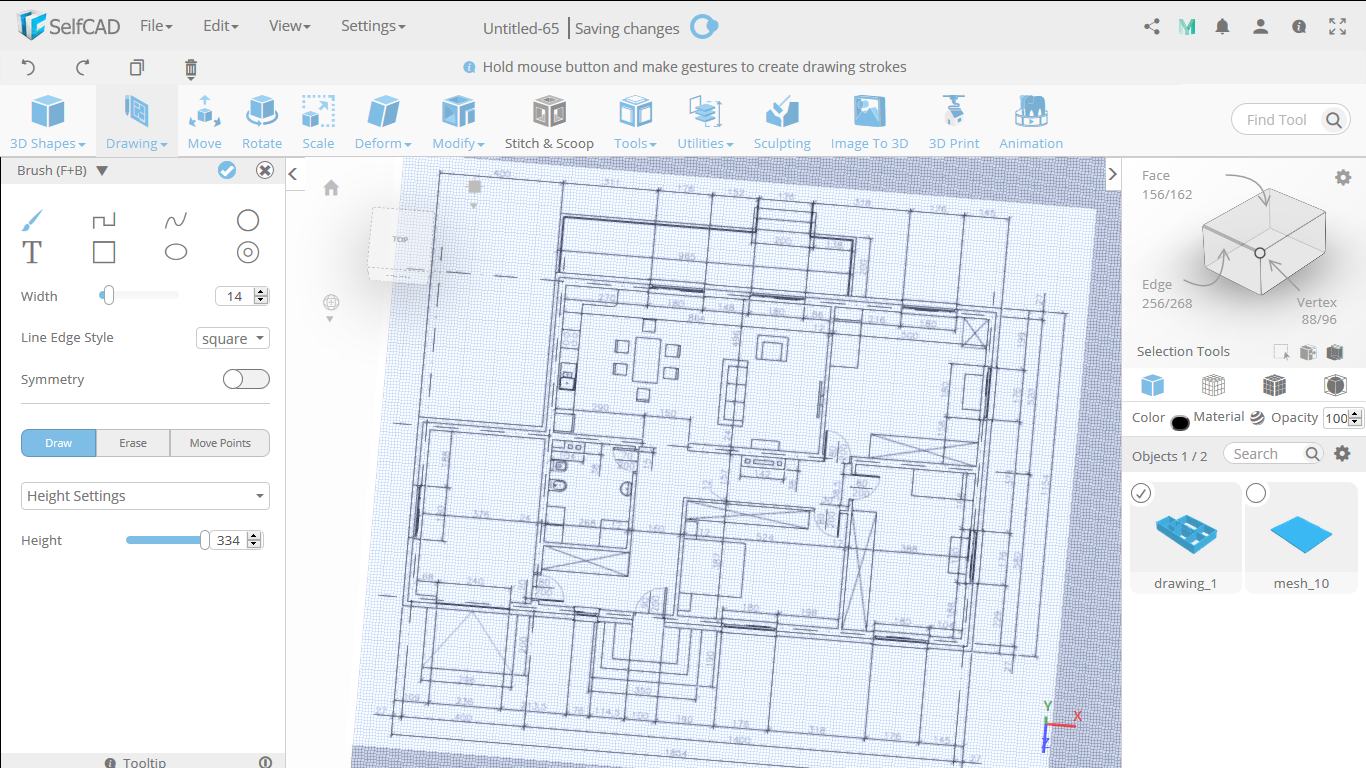The image size is (1366, 768).
Task: Select the freehand brush drawing tool
Action: (32, 220)
